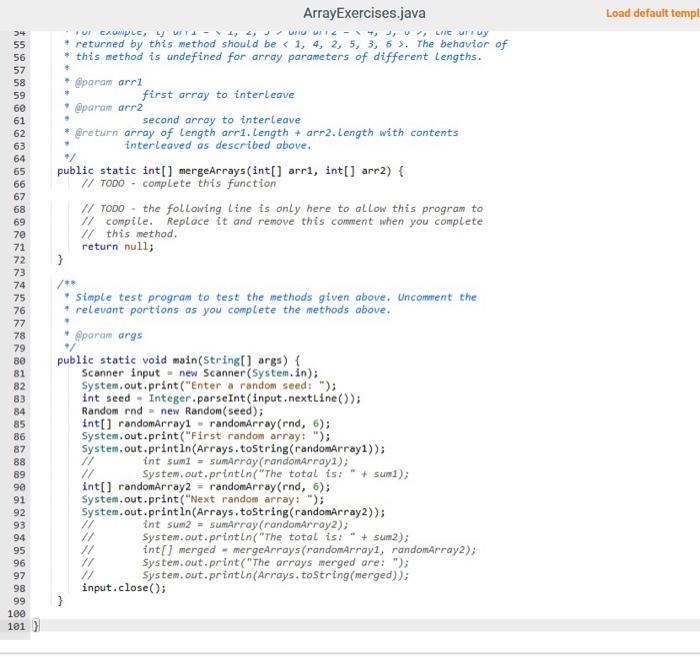Click commented mergeArrays(randomArray1, randomArray2) call line
700x657 pixels.
(x=279, y=550)
